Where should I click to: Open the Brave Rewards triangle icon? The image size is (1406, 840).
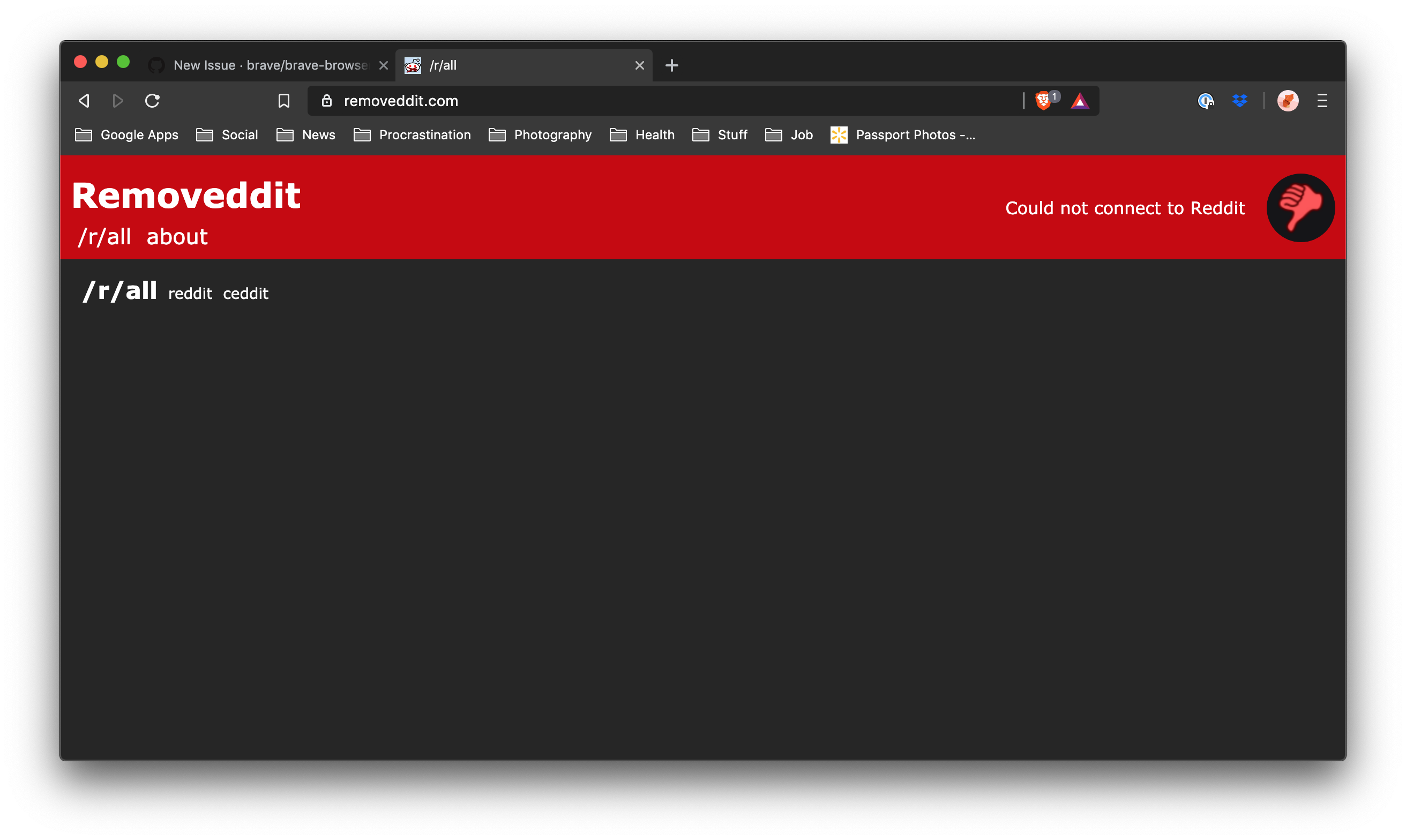click(1079, 101)
